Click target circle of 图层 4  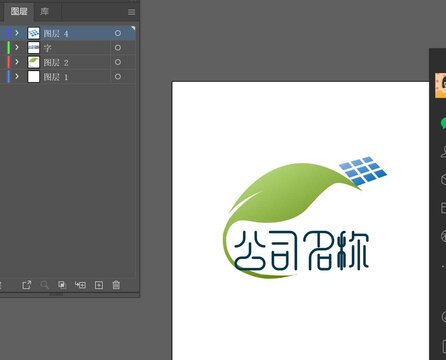click(118, 33)
